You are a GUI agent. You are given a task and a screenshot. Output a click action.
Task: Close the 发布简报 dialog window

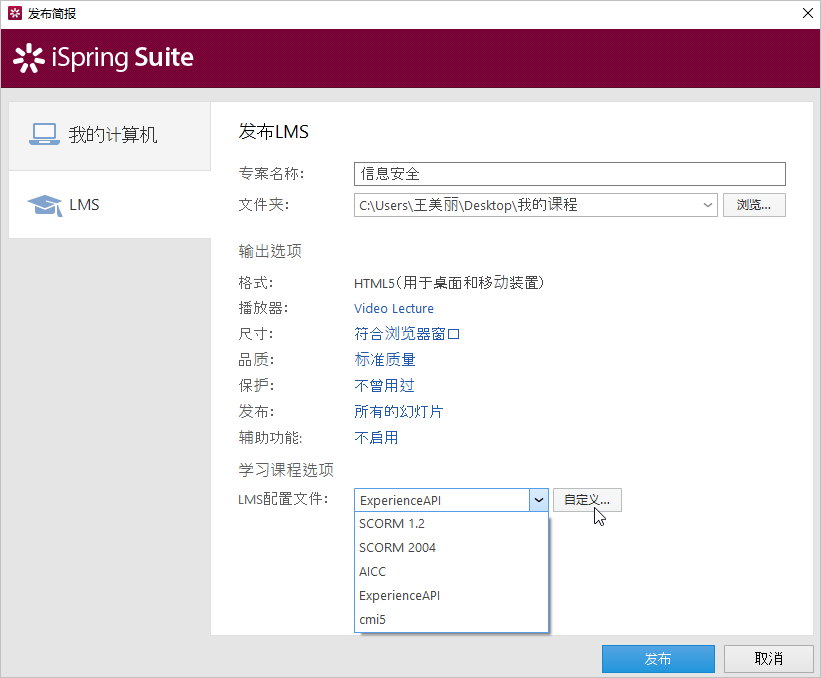coord(808,13)
